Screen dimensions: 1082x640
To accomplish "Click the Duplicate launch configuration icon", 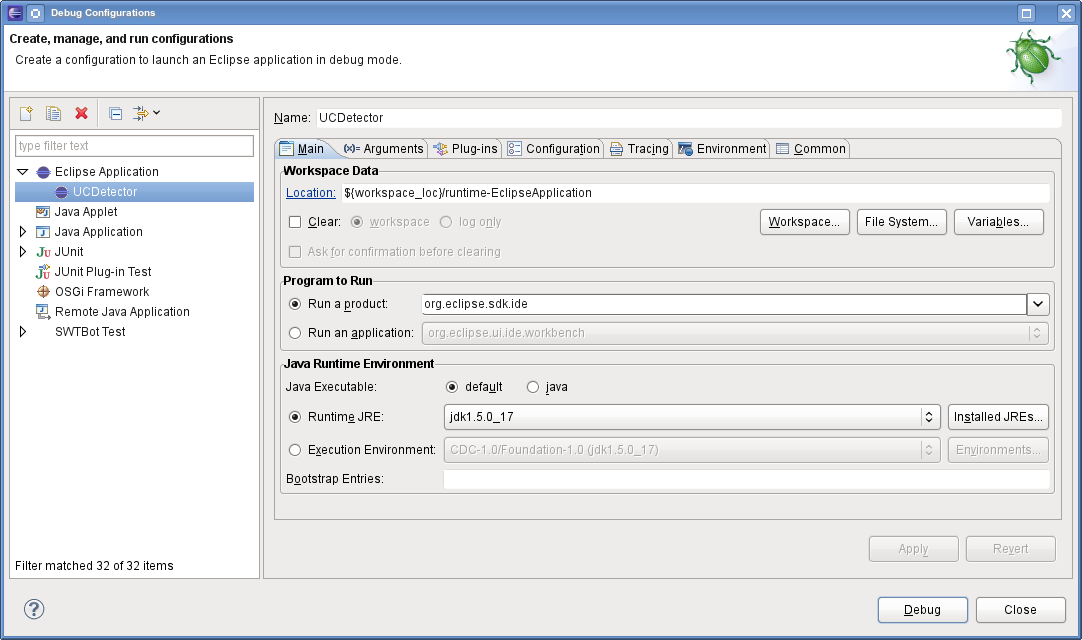I will coord(53,113).
